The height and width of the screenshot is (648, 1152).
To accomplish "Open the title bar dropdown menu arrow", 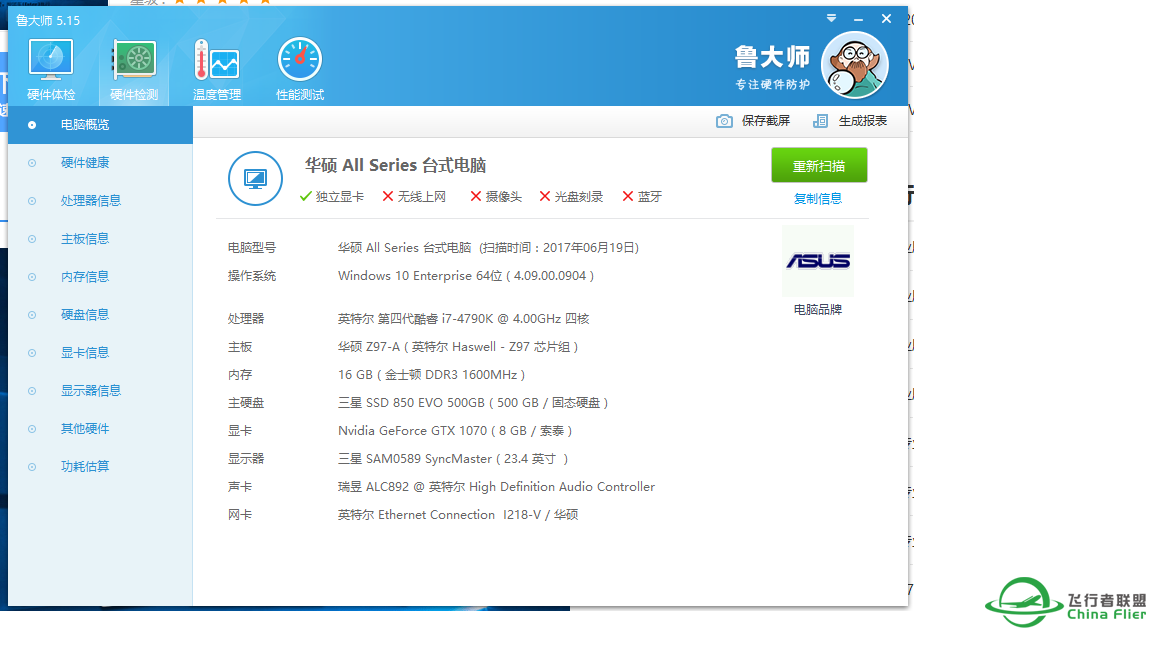I will (831, 18).
